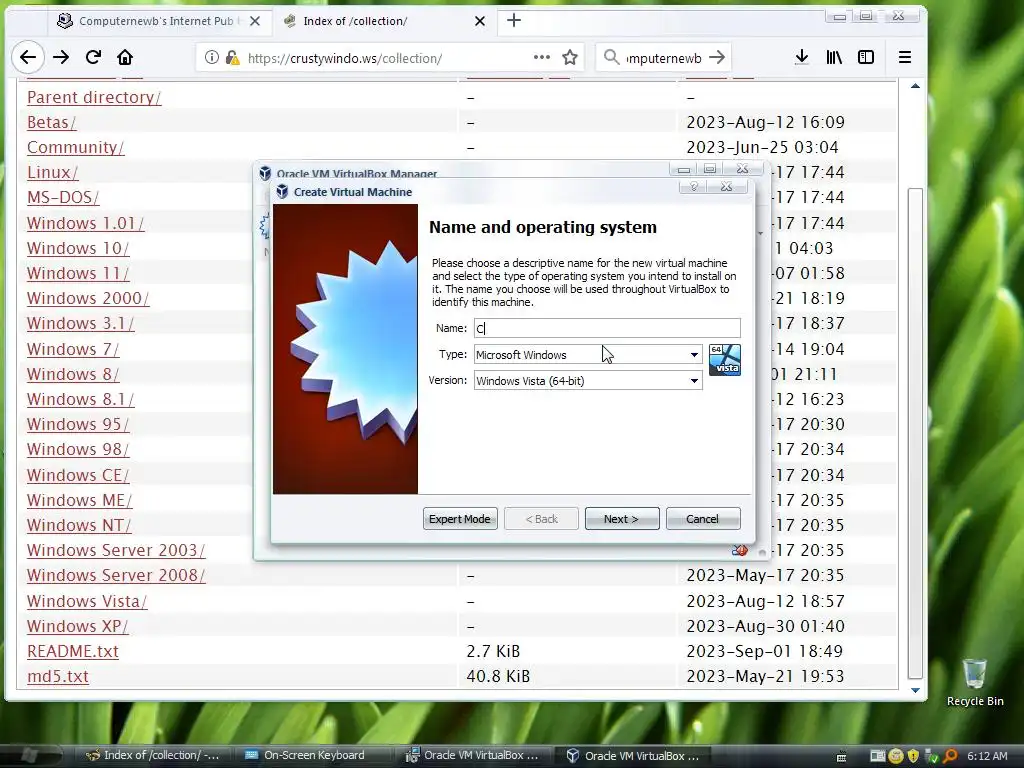Open the Parent directory/ link

[94, 97]
